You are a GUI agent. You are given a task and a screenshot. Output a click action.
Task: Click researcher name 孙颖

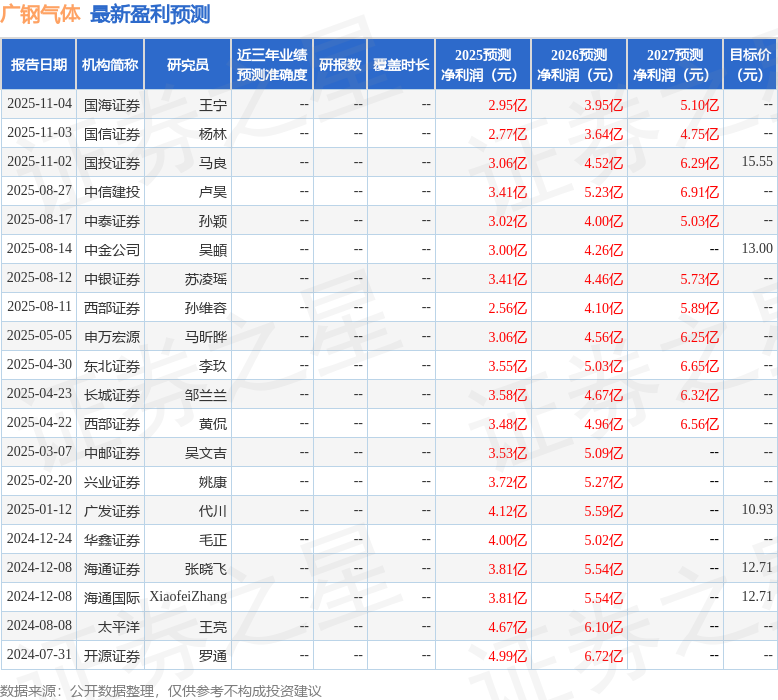coord(213,221)
